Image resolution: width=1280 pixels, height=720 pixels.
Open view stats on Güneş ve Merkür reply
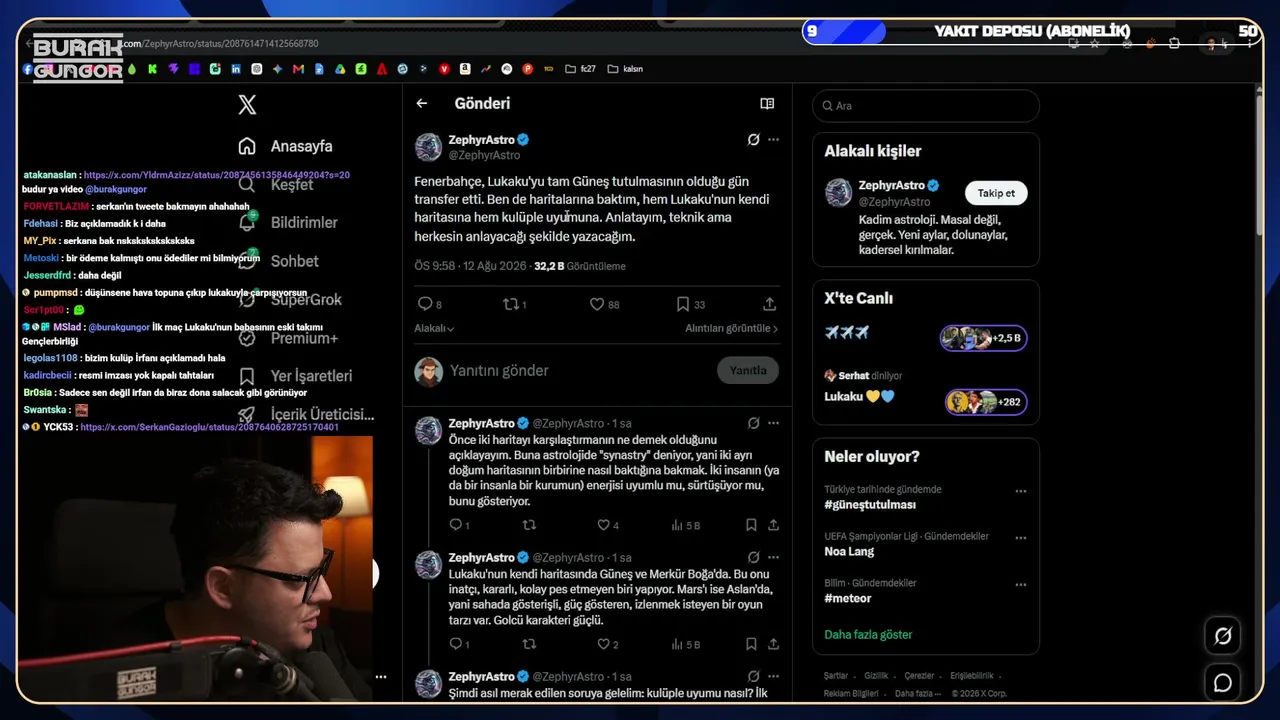[686, 644]
